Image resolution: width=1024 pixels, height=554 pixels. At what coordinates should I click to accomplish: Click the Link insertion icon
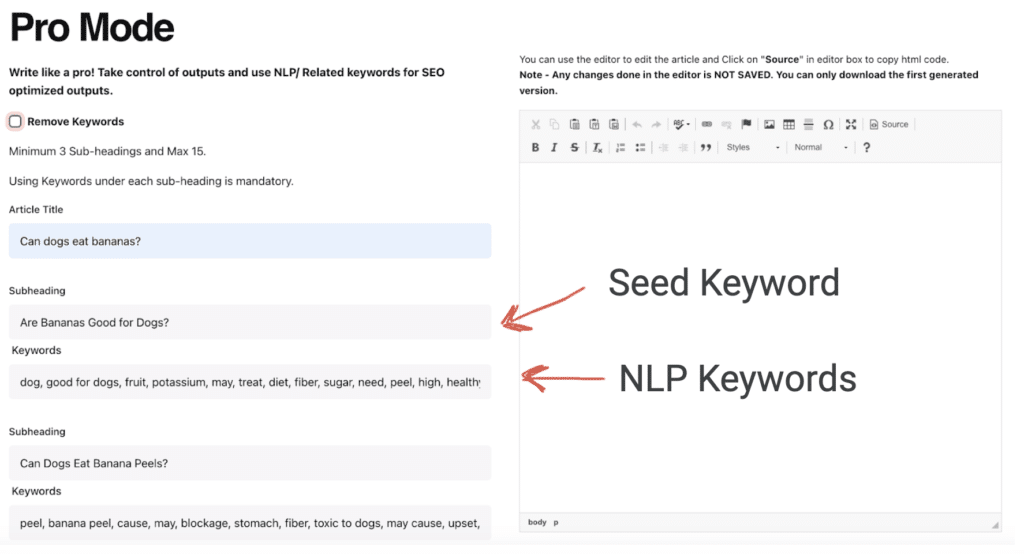(x=707, y=125)
